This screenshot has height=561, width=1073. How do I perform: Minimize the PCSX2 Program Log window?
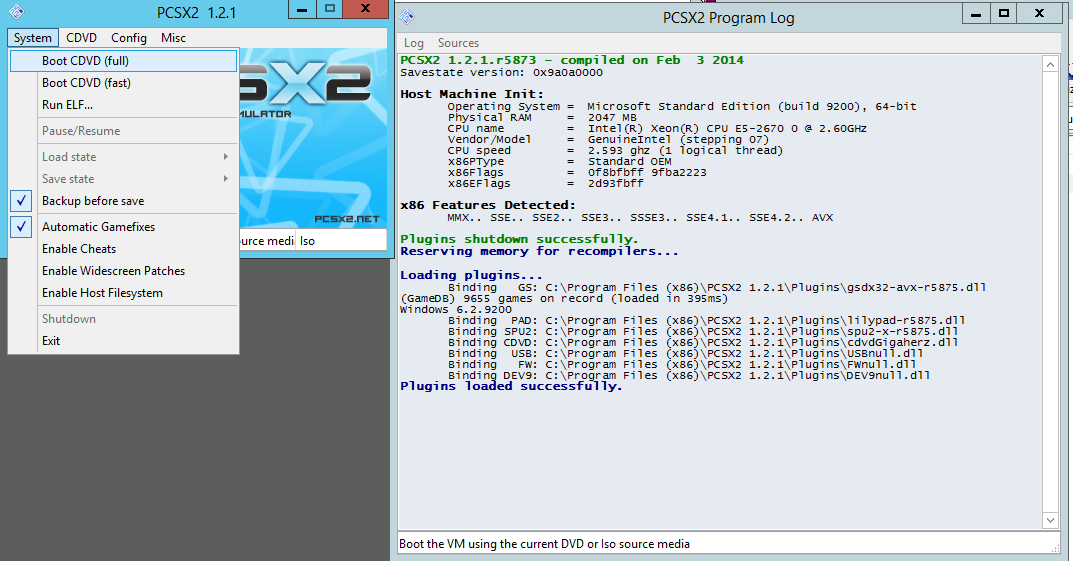[977, 13]
